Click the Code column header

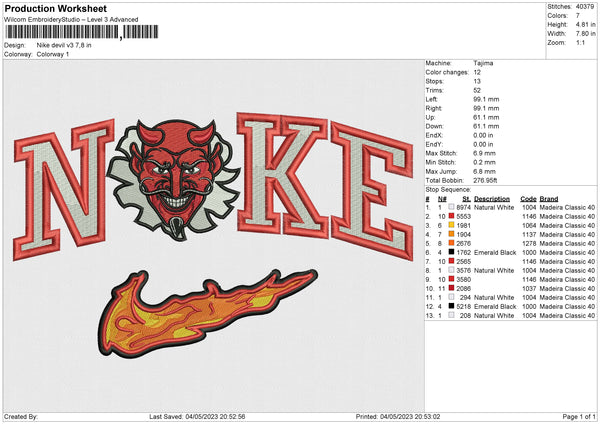pos(528,199)
